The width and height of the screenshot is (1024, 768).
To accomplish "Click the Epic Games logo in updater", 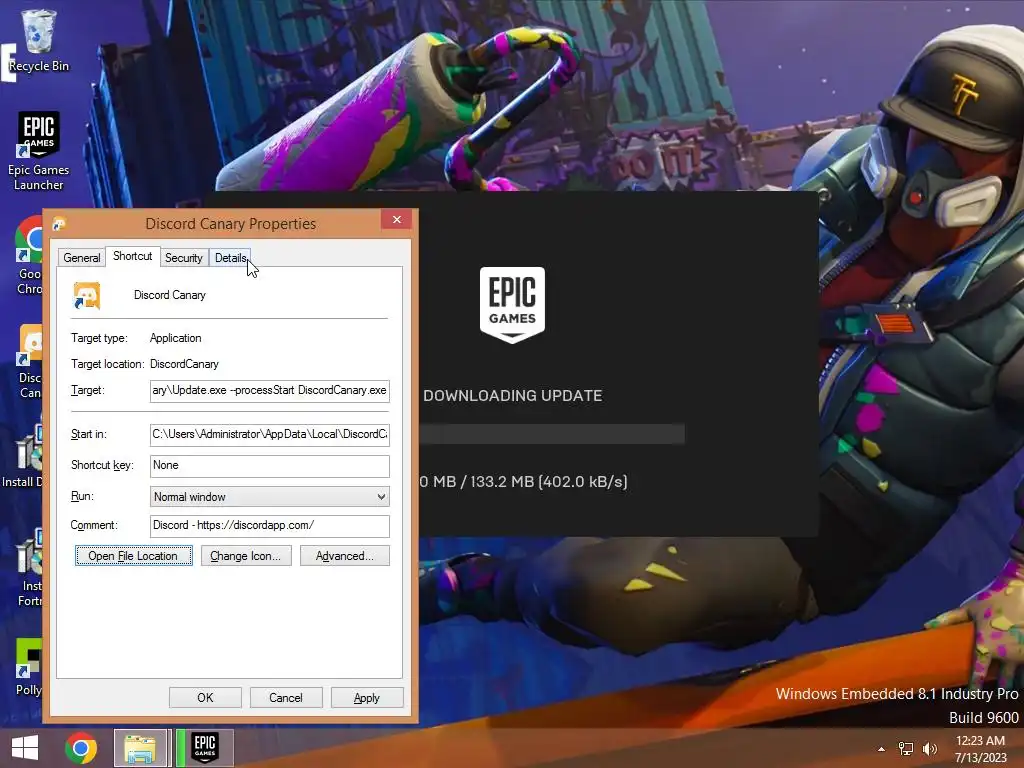I will [x=513, y=305].
